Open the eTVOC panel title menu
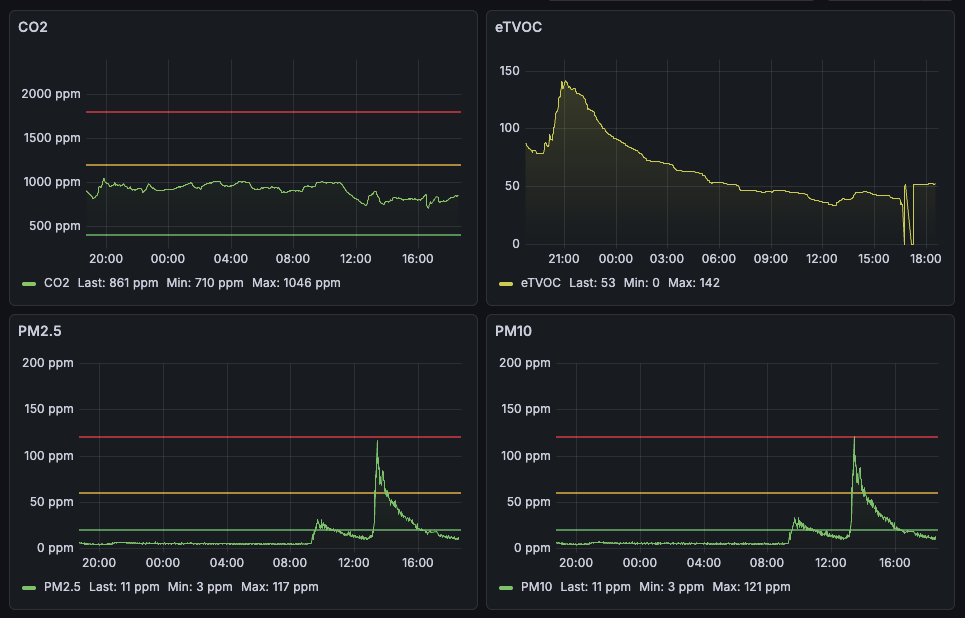Screen dimensions: 965x618 click(518, 27)
